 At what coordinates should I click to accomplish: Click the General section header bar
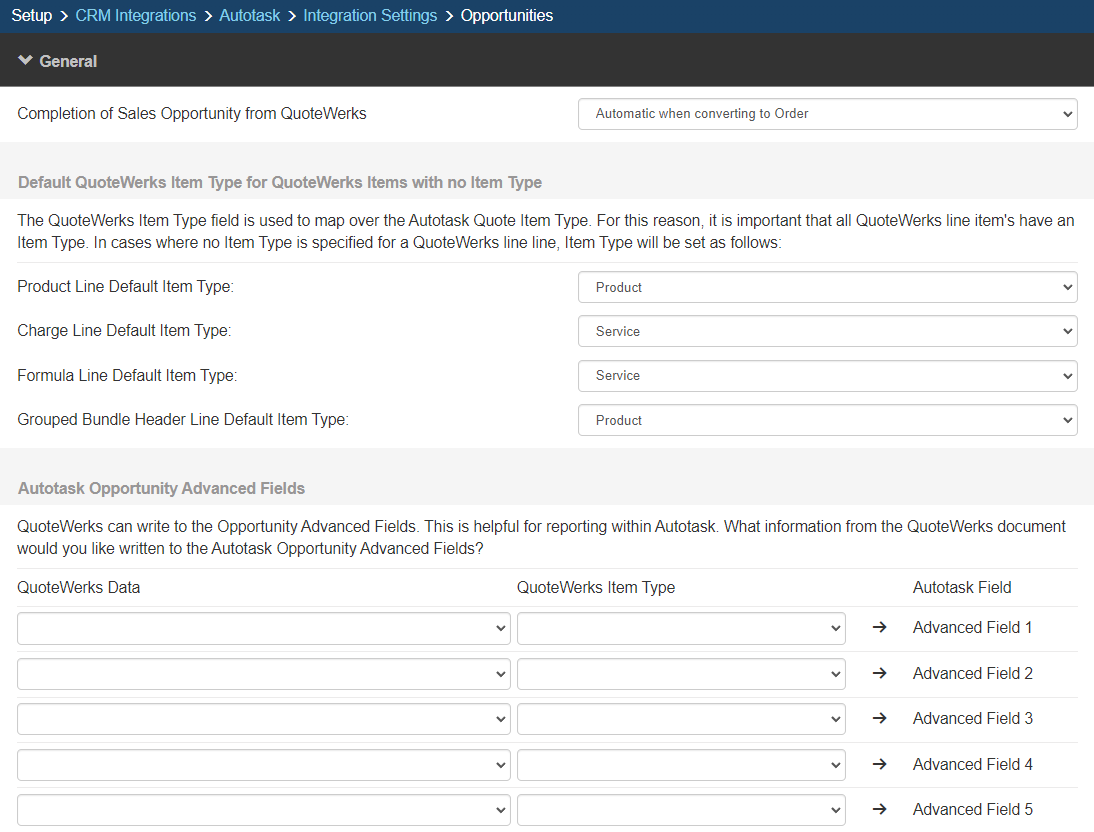click(x=547, y=61)
